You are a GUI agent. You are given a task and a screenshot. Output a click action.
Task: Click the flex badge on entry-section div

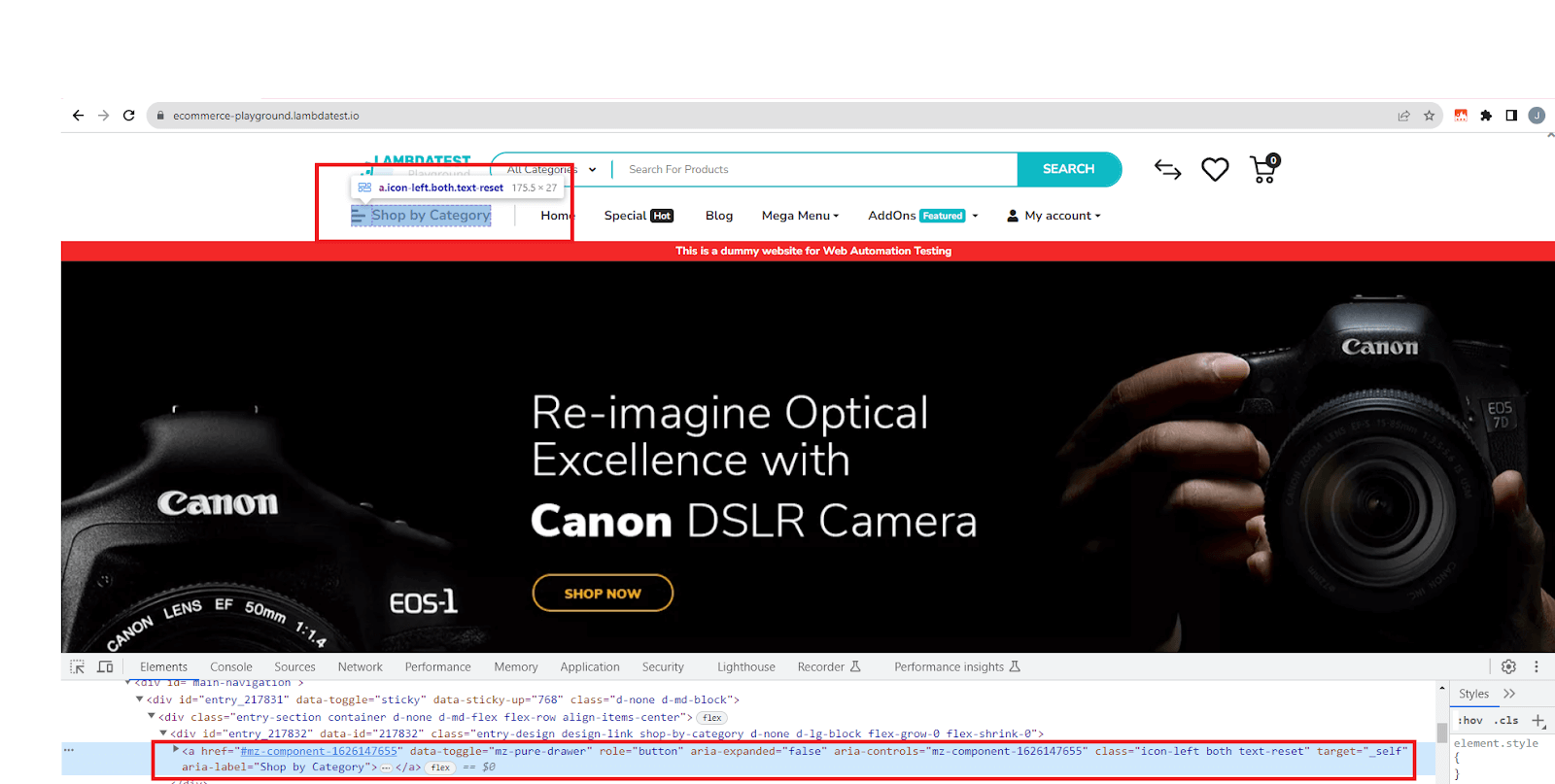pyautogui.click(x=712, y=718)
